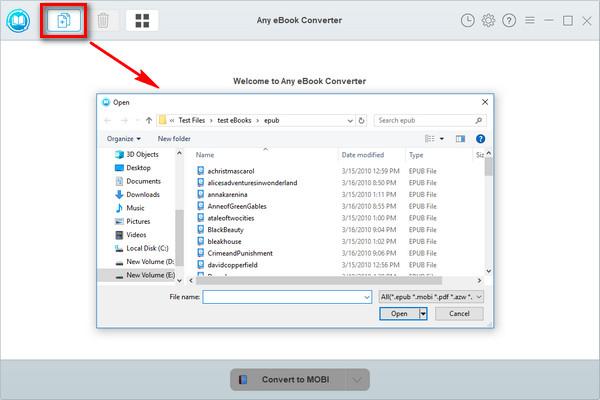Click the trash delete icon in toolbar
600x400 pixels.
point(103,20)
